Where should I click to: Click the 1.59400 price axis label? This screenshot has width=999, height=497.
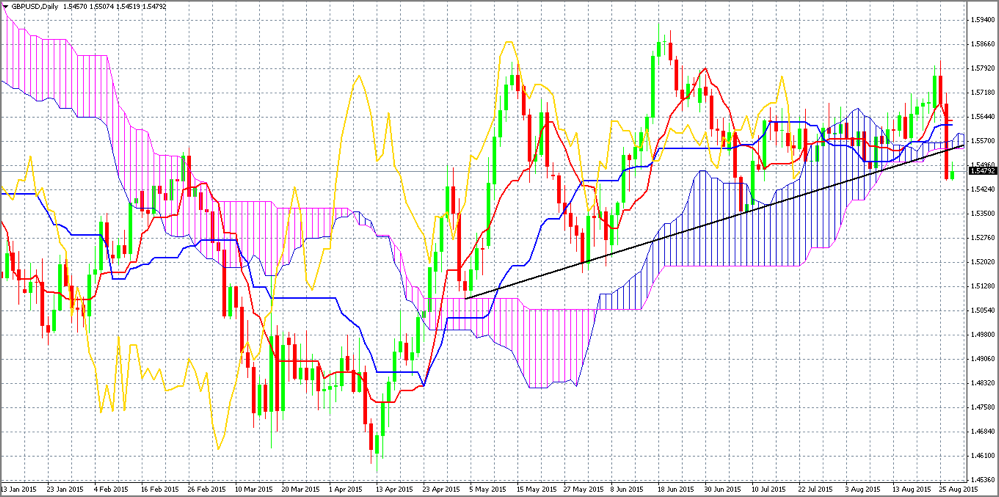[982, 20]
